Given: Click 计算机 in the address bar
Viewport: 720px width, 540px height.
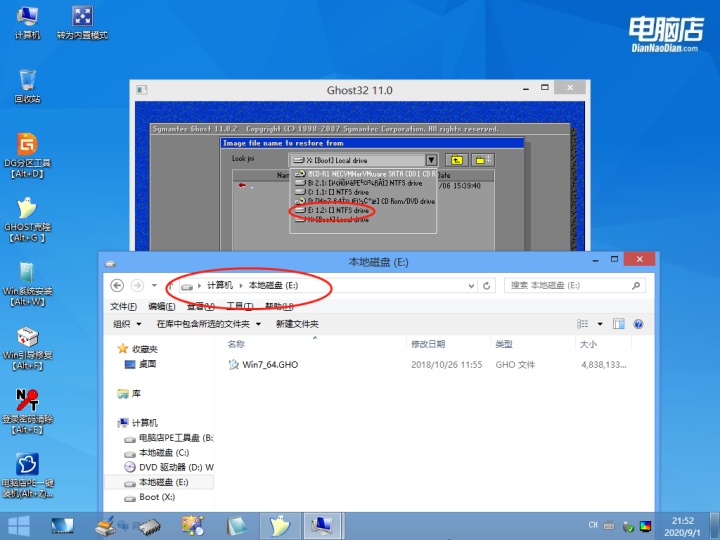Looking at the screenshot, I should (219, 286).
